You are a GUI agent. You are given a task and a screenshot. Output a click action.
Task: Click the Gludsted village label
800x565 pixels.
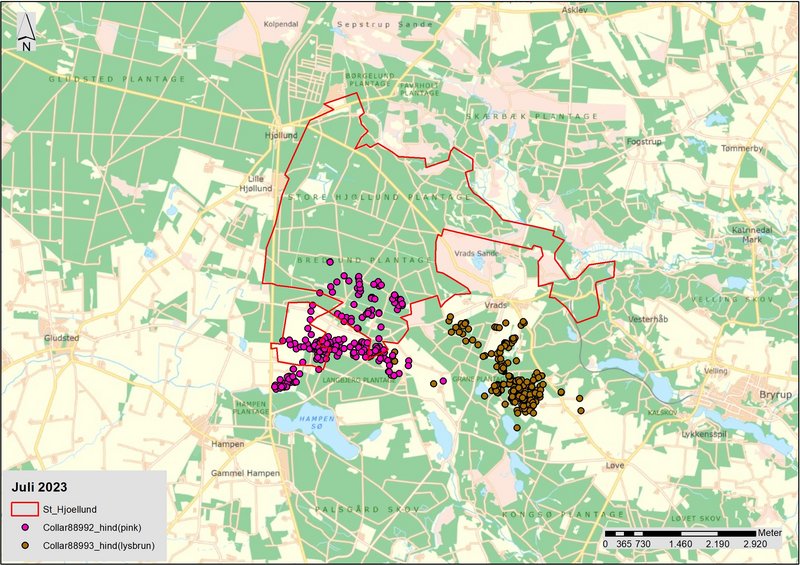[61, 338]
